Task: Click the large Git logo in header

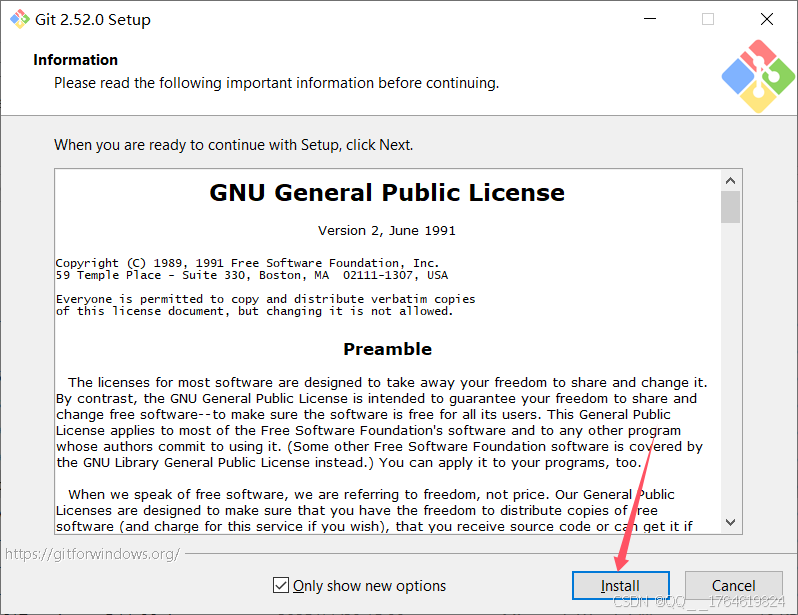Action: [758, 76]
